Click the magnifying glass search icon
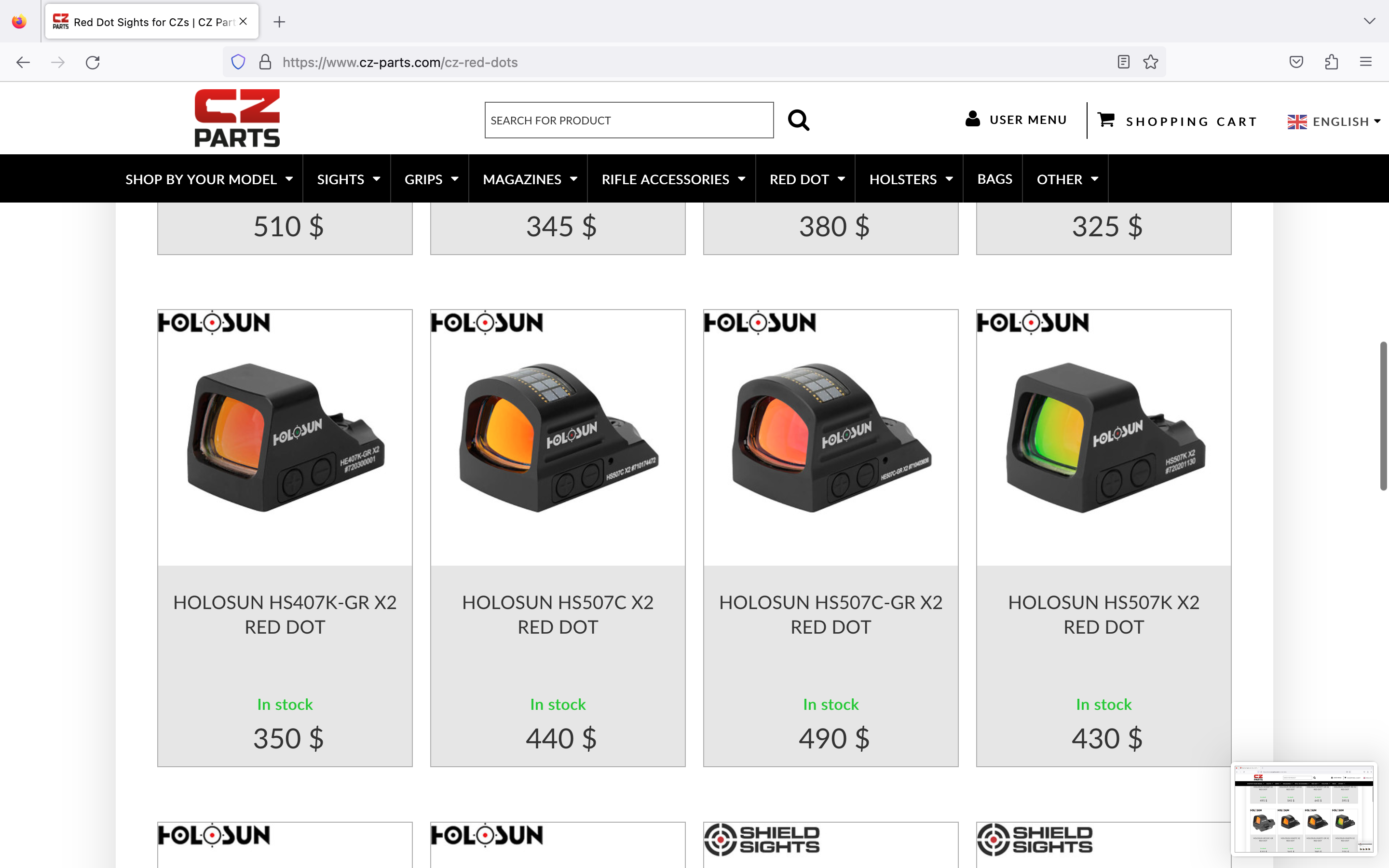 coord(798,121)
